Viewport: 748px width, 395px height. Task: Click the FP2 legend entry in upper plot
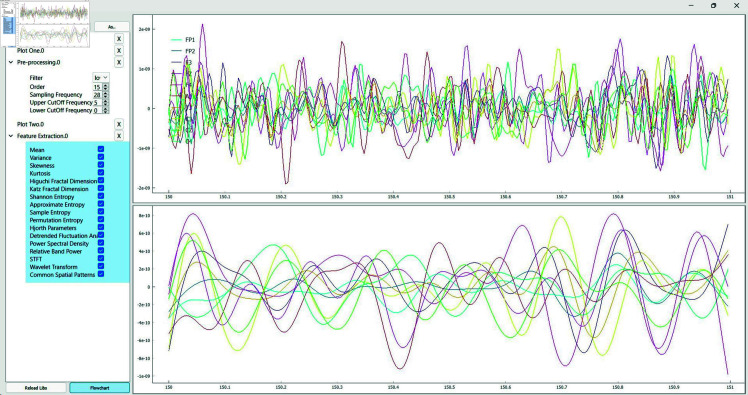(183, 51)
